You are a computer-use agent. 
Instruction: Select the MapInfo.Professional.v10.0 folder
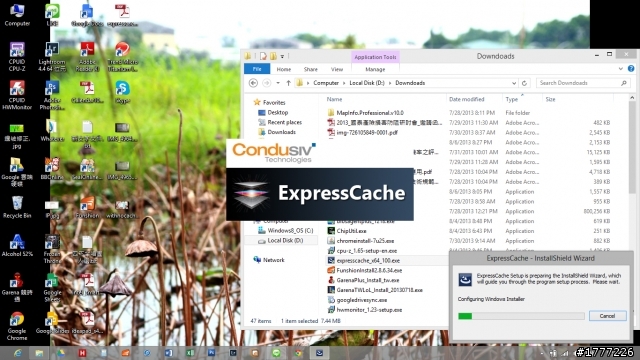[370, 113]
